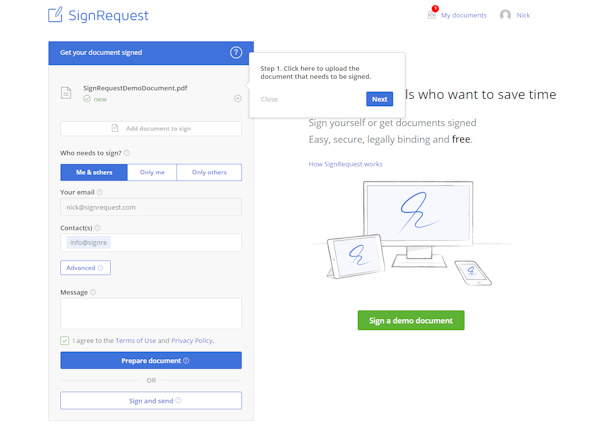Click inside the Message text box
The image size is (600, 443).
tap(151, 313)
